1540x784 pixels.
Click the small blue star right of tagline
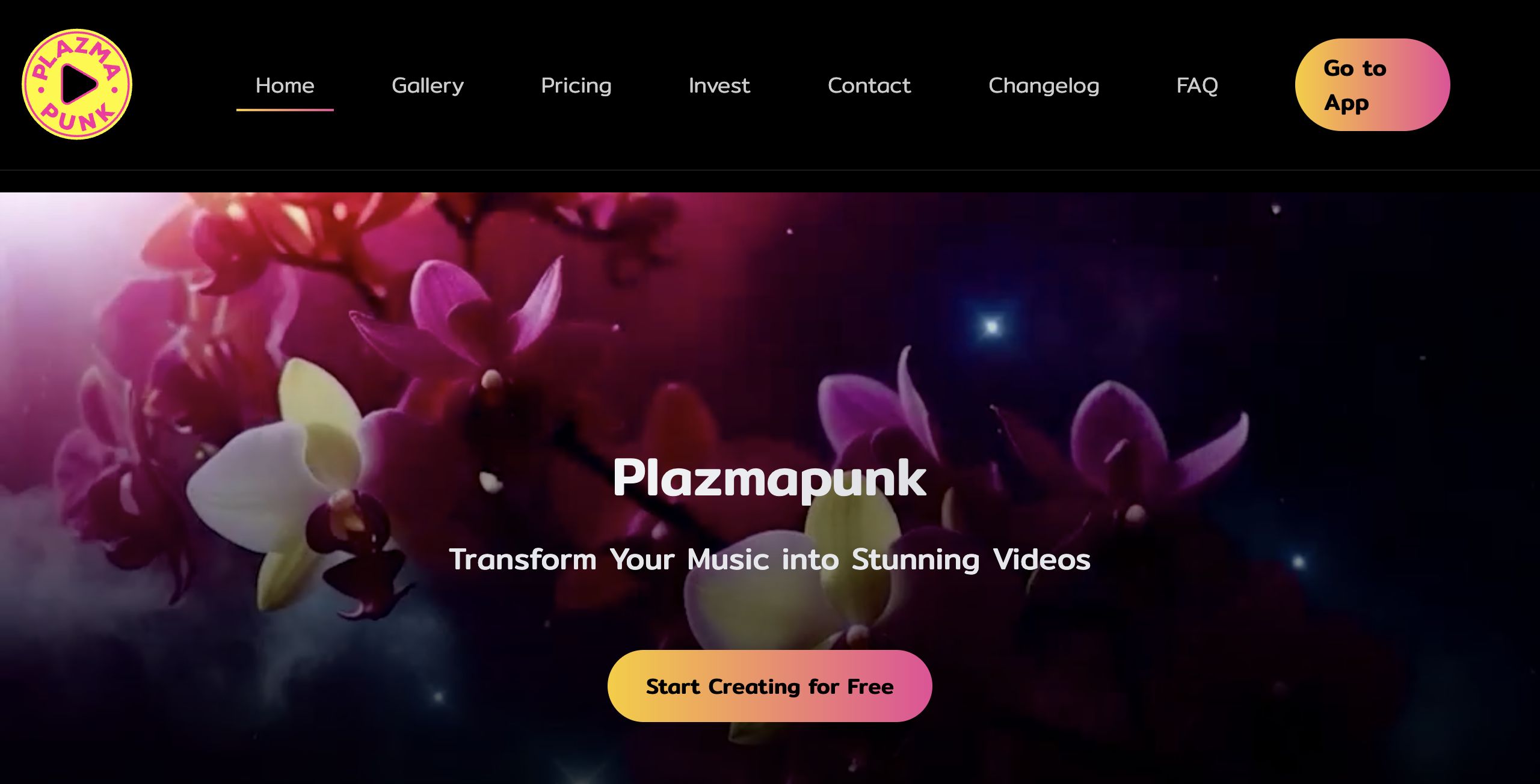1298,562
